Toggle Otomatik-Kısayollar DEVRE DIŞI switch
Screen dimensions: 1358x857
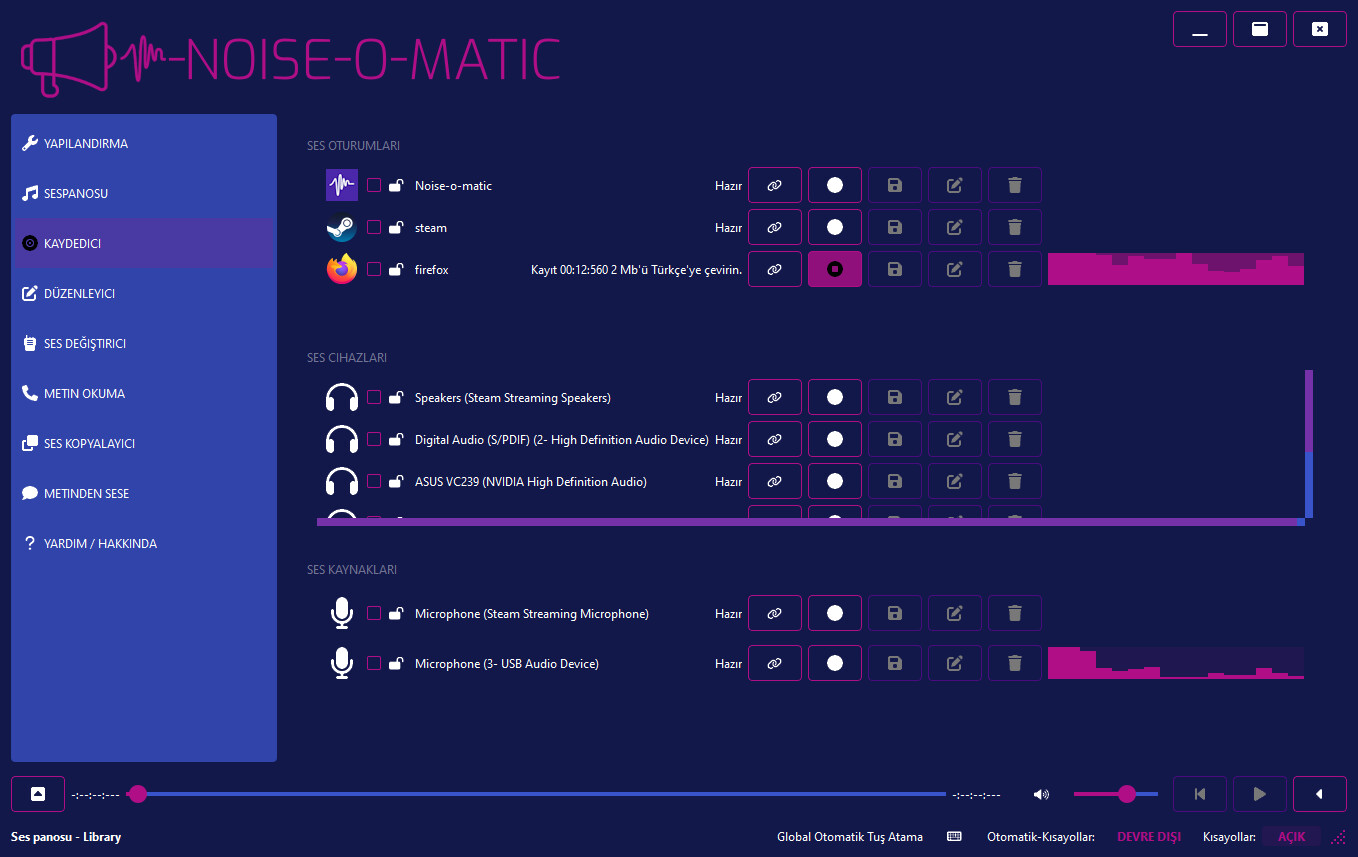(x=1148, y=837)
